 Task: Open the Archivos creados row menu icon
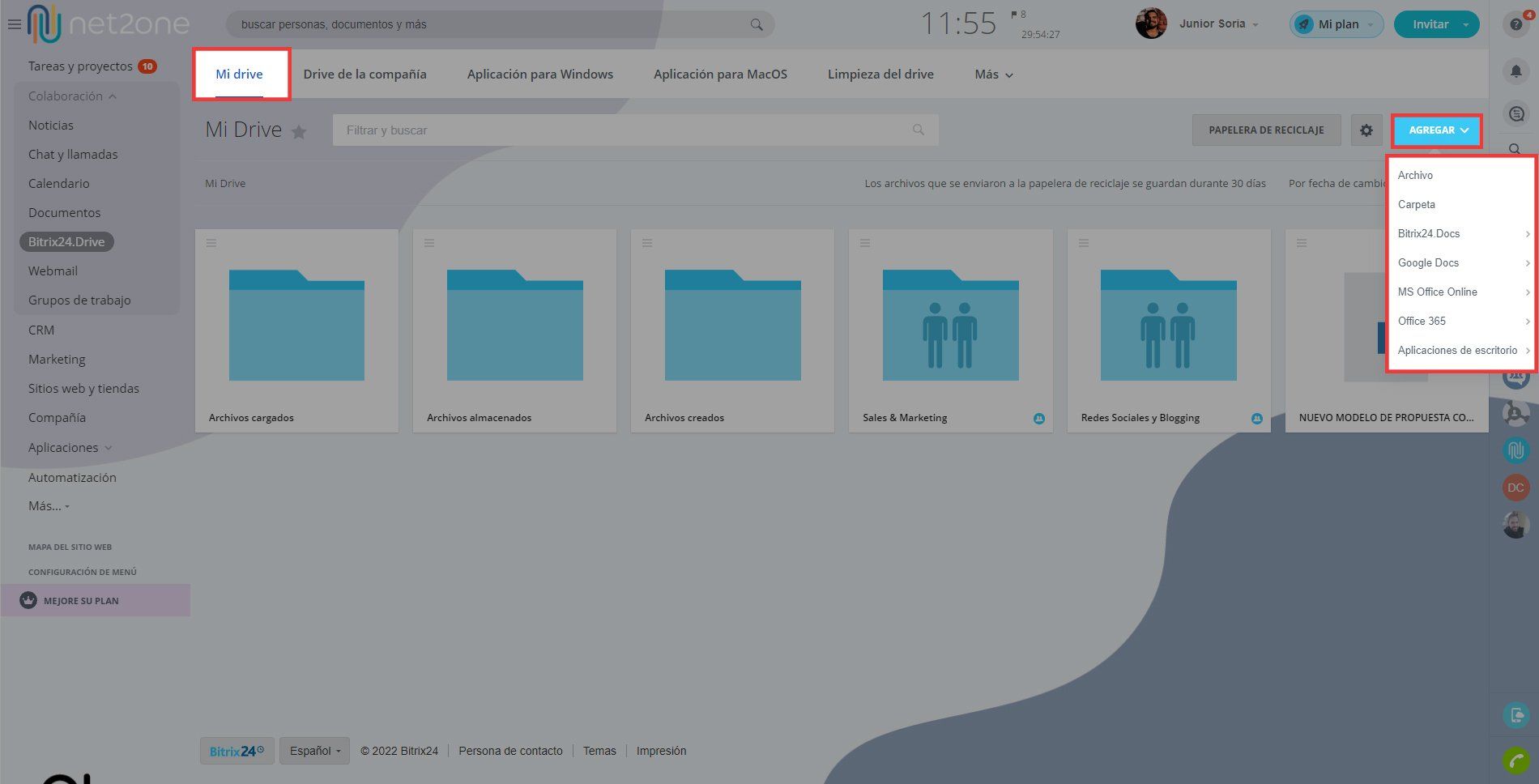(x=647, y=243)
